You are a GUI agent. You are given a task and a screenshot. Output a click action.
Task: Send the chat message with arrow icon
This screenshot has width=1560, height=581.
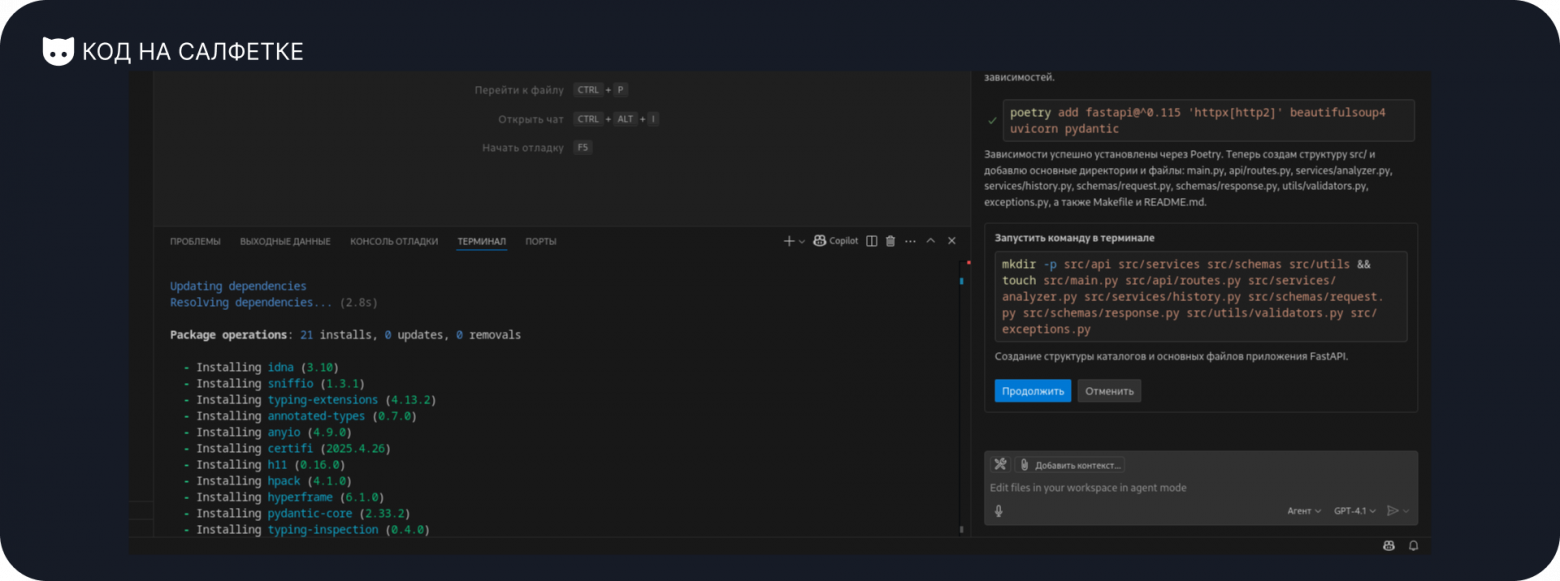tap(1392, 511)
